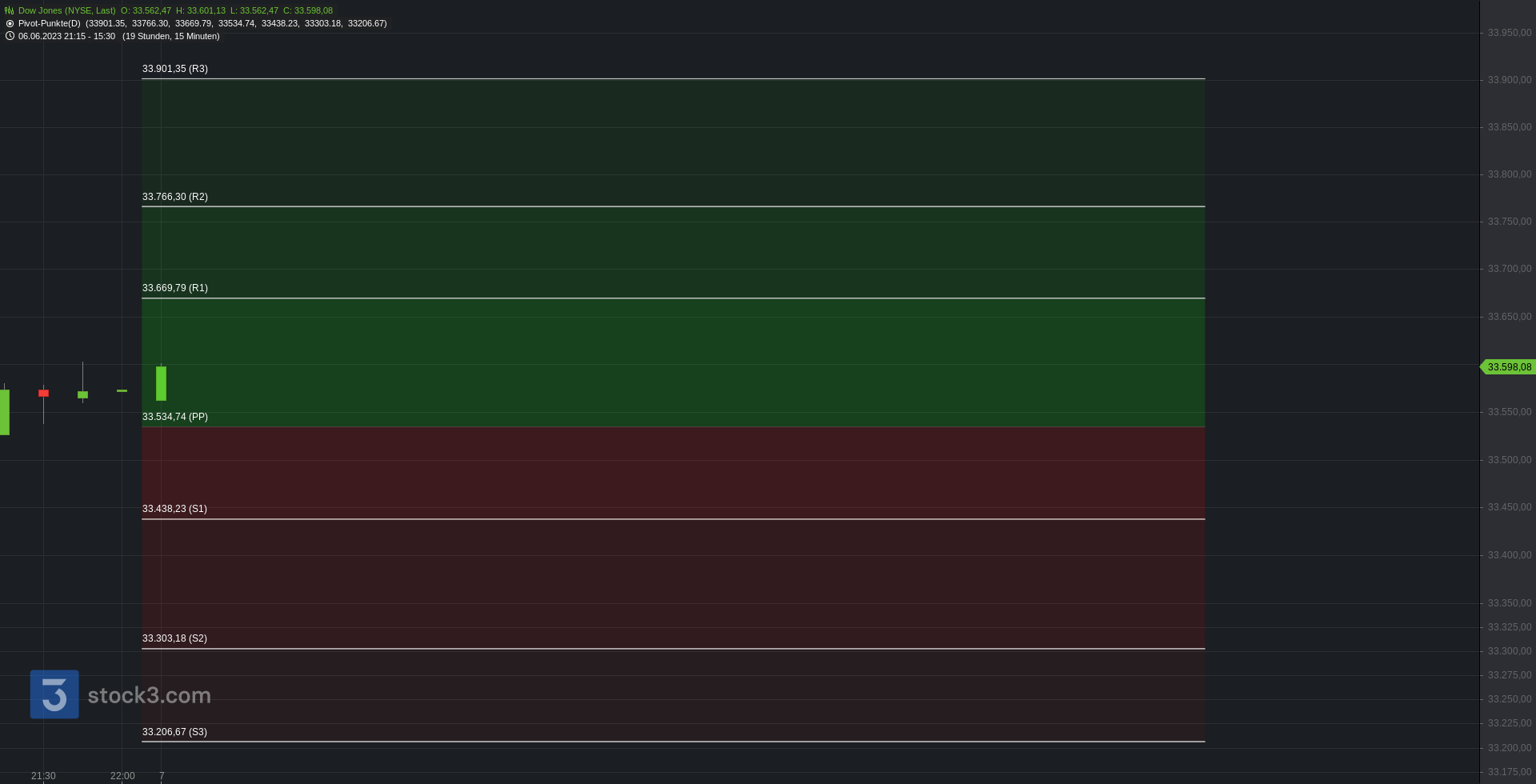Screen dimensions: 1536x784
Task: Select the 33.766,30 (R2) pivot label
Action: tap(175, 197)
